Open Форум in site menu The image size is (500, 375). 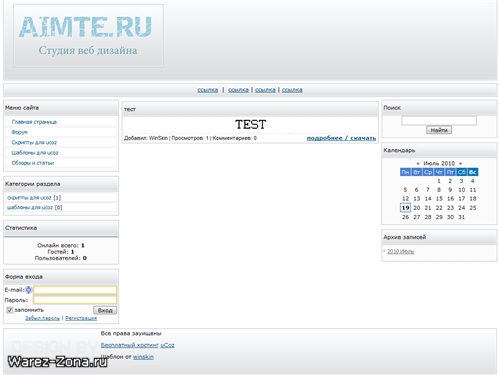20,132
